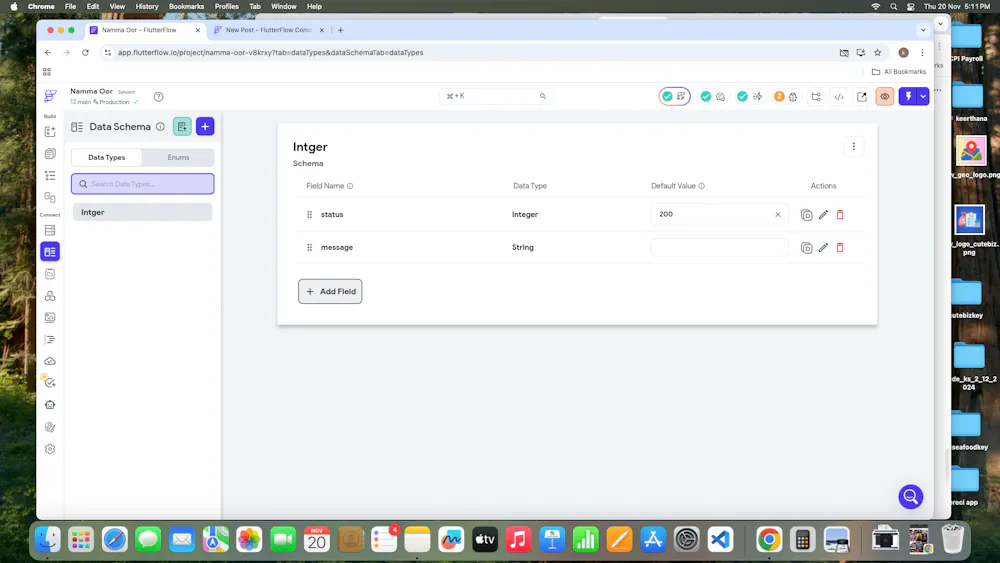Open Custom Code sidebar icon
Screen dimensions: 1000x563
coord(50,339)
